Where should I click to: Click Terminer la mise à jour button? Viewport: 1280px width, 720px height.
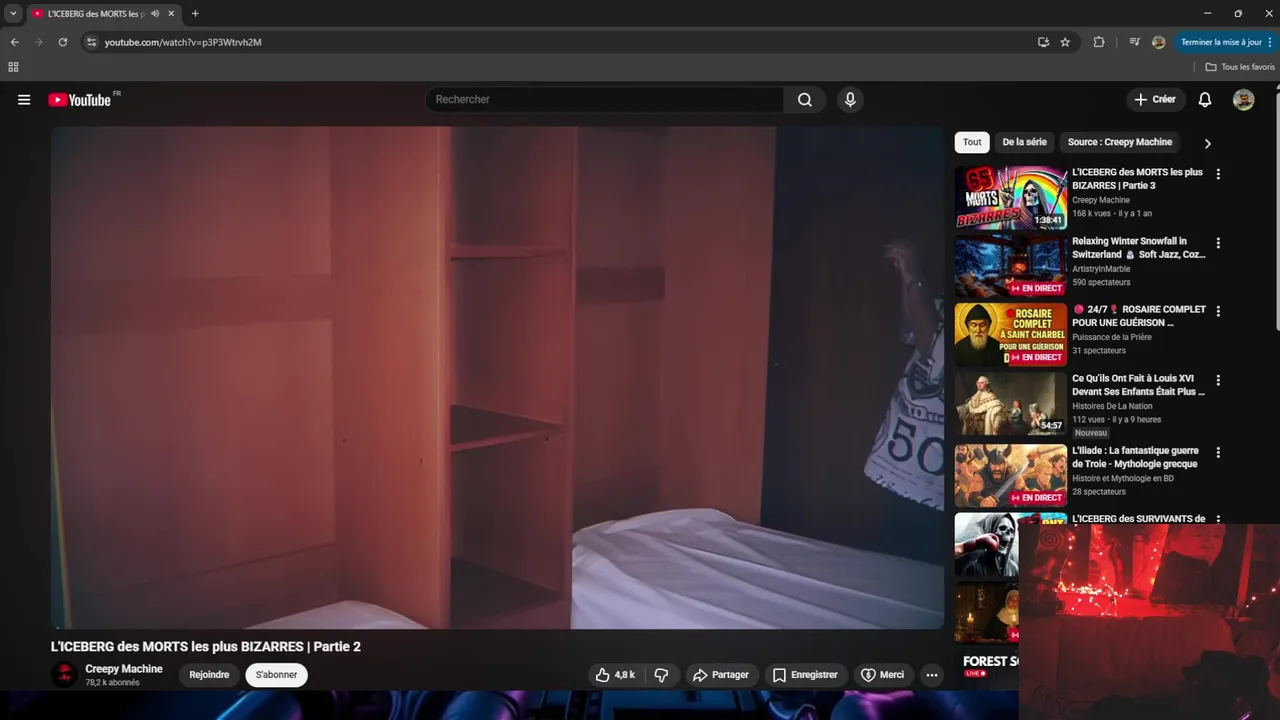(x=1226, y=42)
